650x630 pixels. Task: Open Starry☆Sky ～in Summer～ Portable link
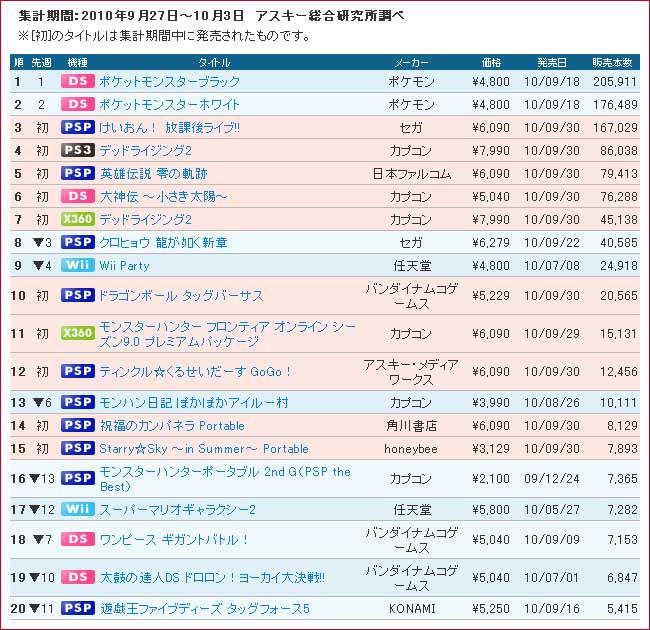[204, 448]
